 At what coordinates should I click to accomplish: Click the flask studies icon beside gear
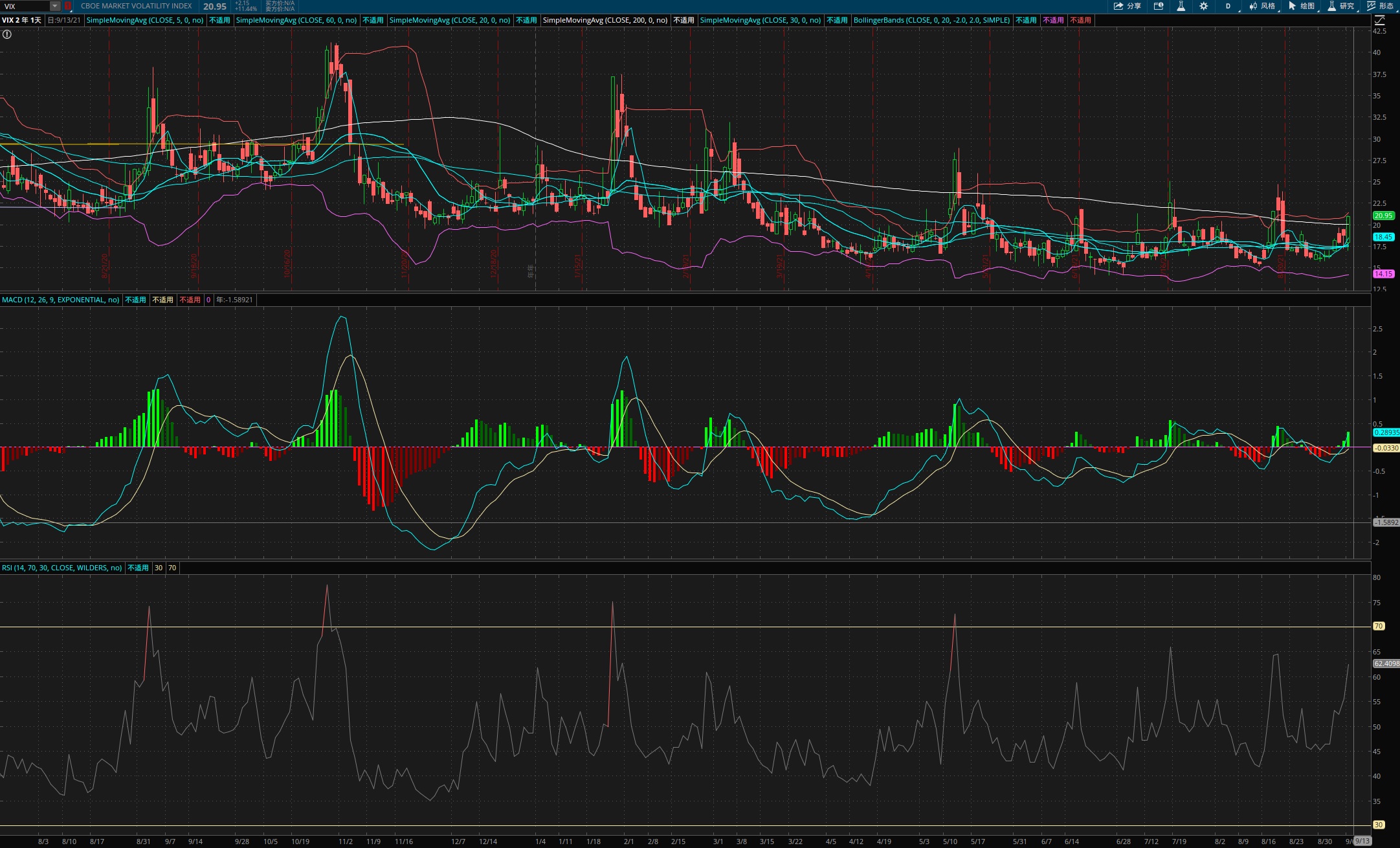(x=1181, y=6)
